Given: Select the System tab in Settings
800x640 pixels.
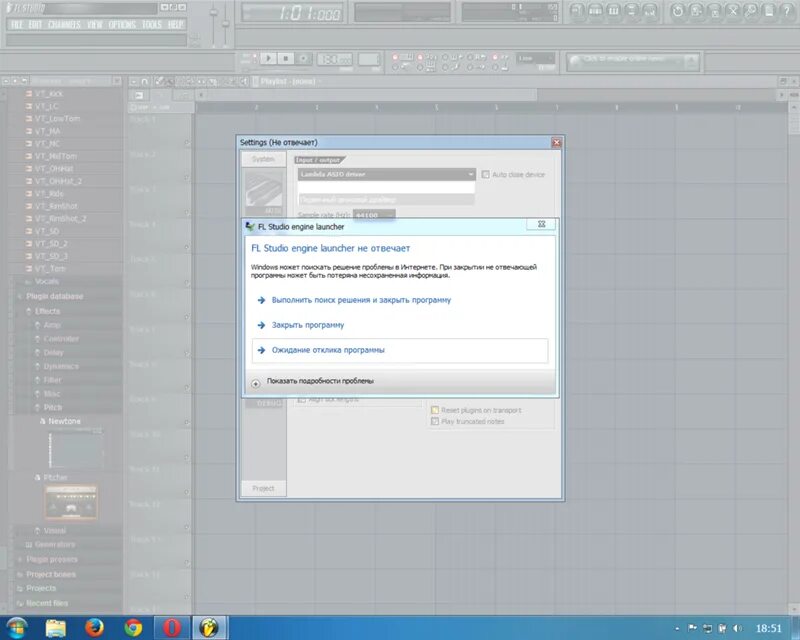Looking at the screenshot, I should coord(263,159).
